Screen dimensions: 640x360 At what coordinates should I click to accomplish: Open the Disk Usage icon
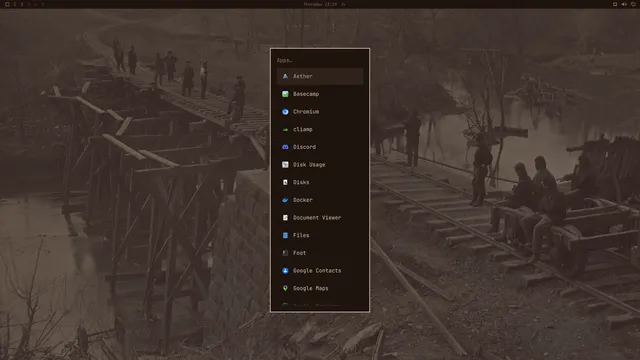click(285, 164)
